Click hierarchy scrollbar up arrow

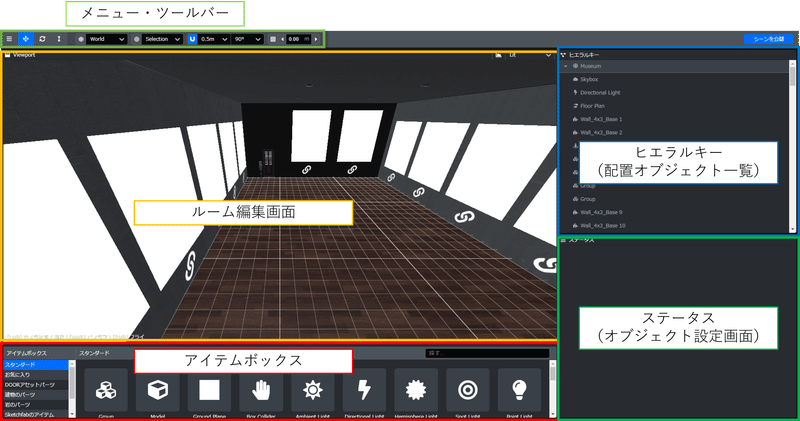coord(792,63)
